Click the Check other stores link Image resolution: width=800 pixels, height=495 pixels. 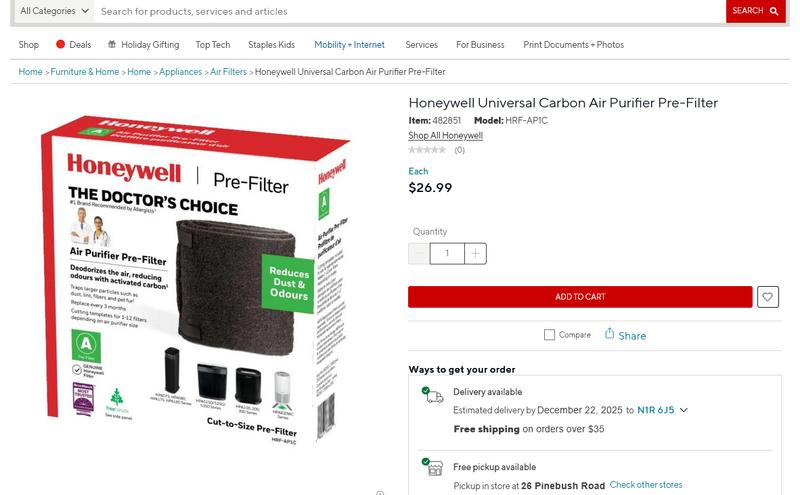646,485
